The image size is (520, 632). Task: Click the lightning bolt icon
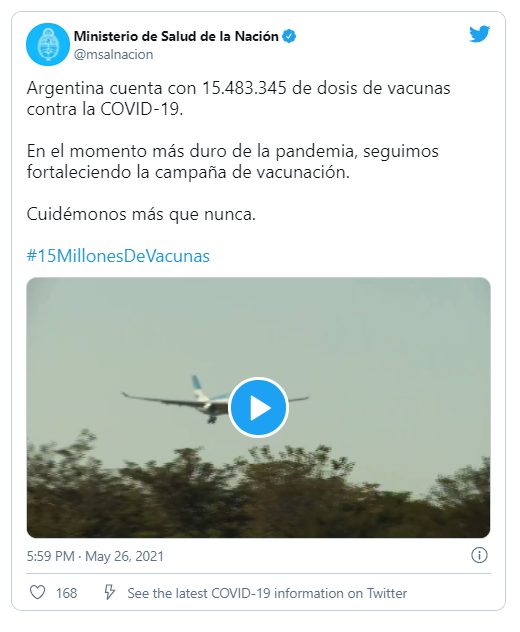tap(109, 592)
